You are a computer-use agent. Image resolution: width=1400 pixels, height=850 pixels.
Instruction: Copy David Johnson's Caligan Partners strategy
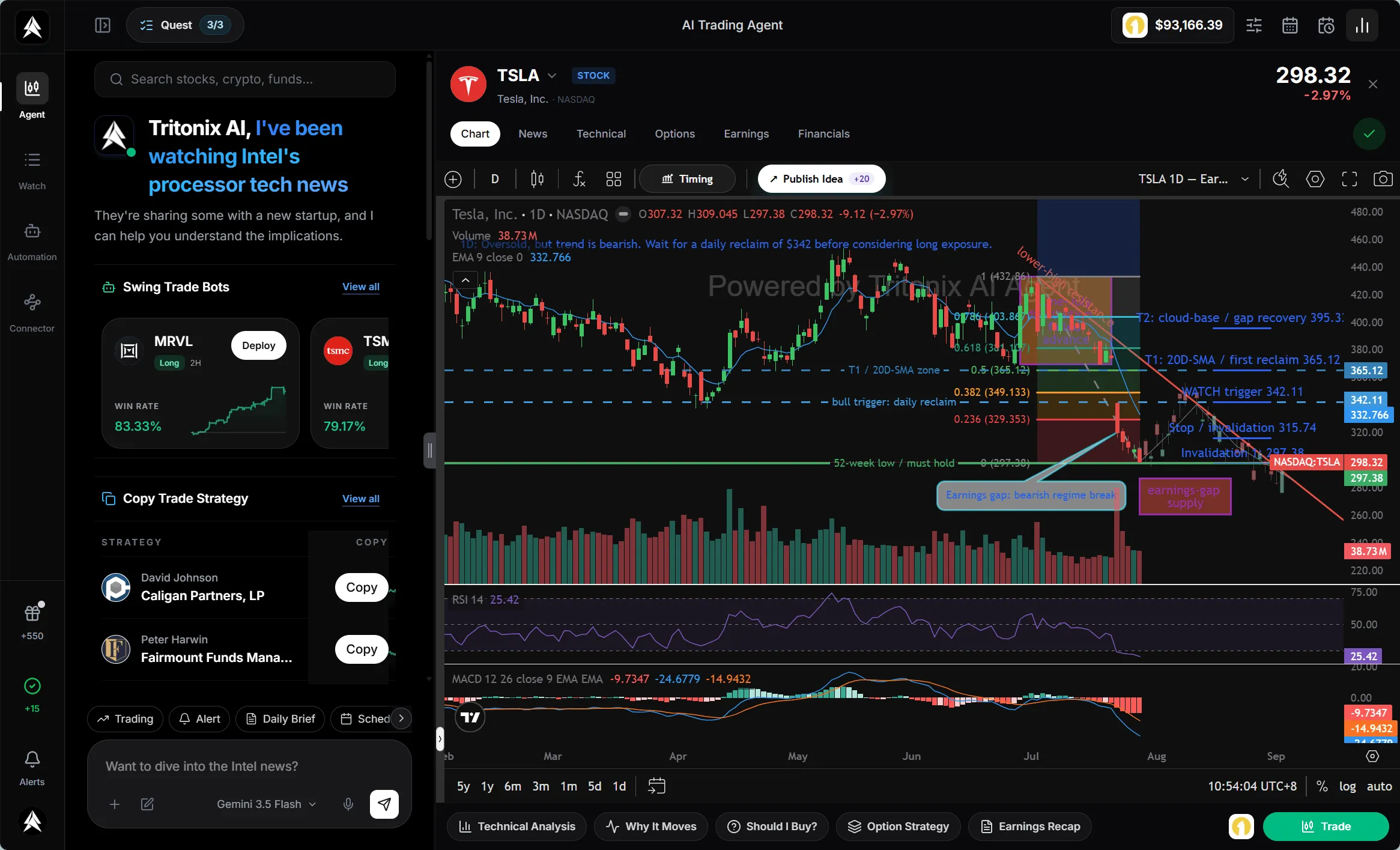362,587
